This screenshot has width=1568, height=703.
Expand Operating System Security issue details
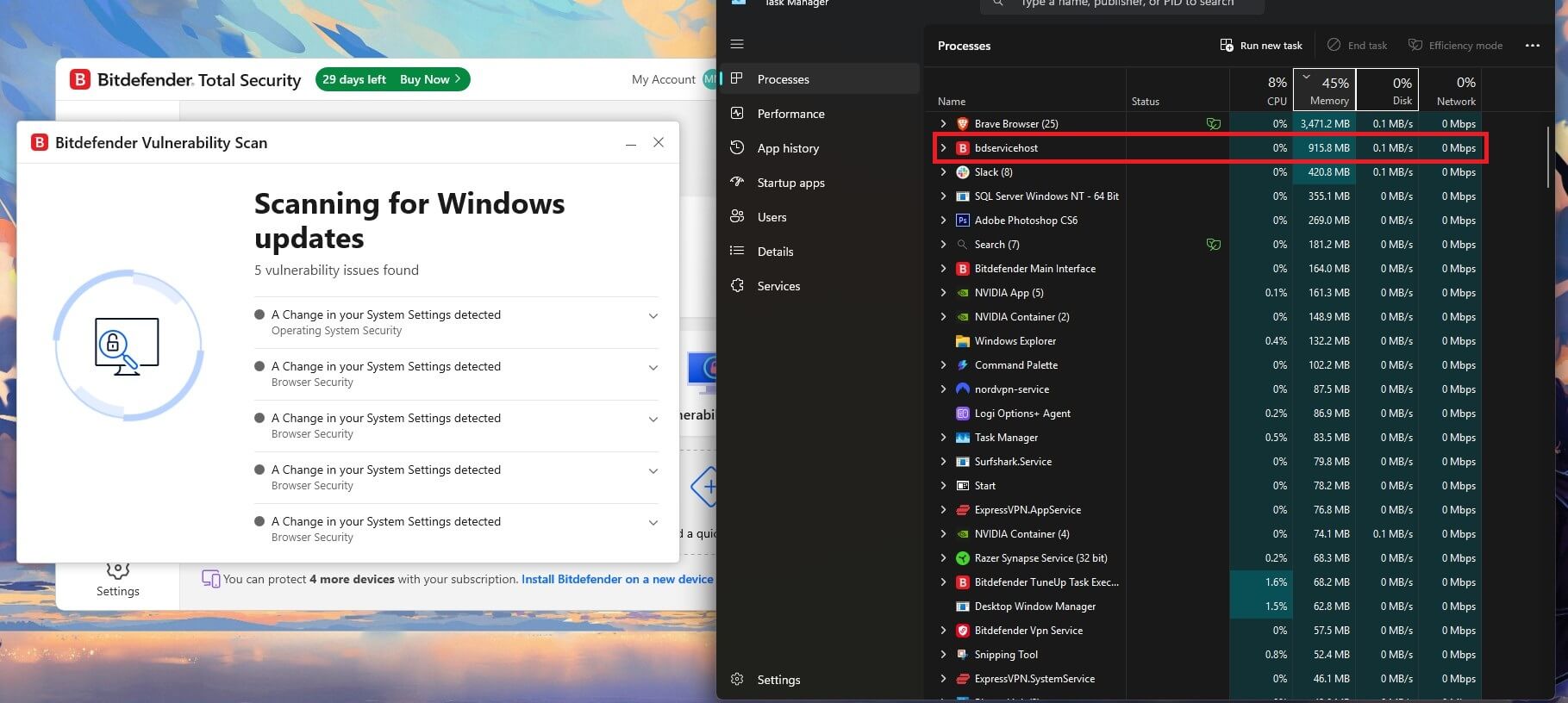click(653, 316)
